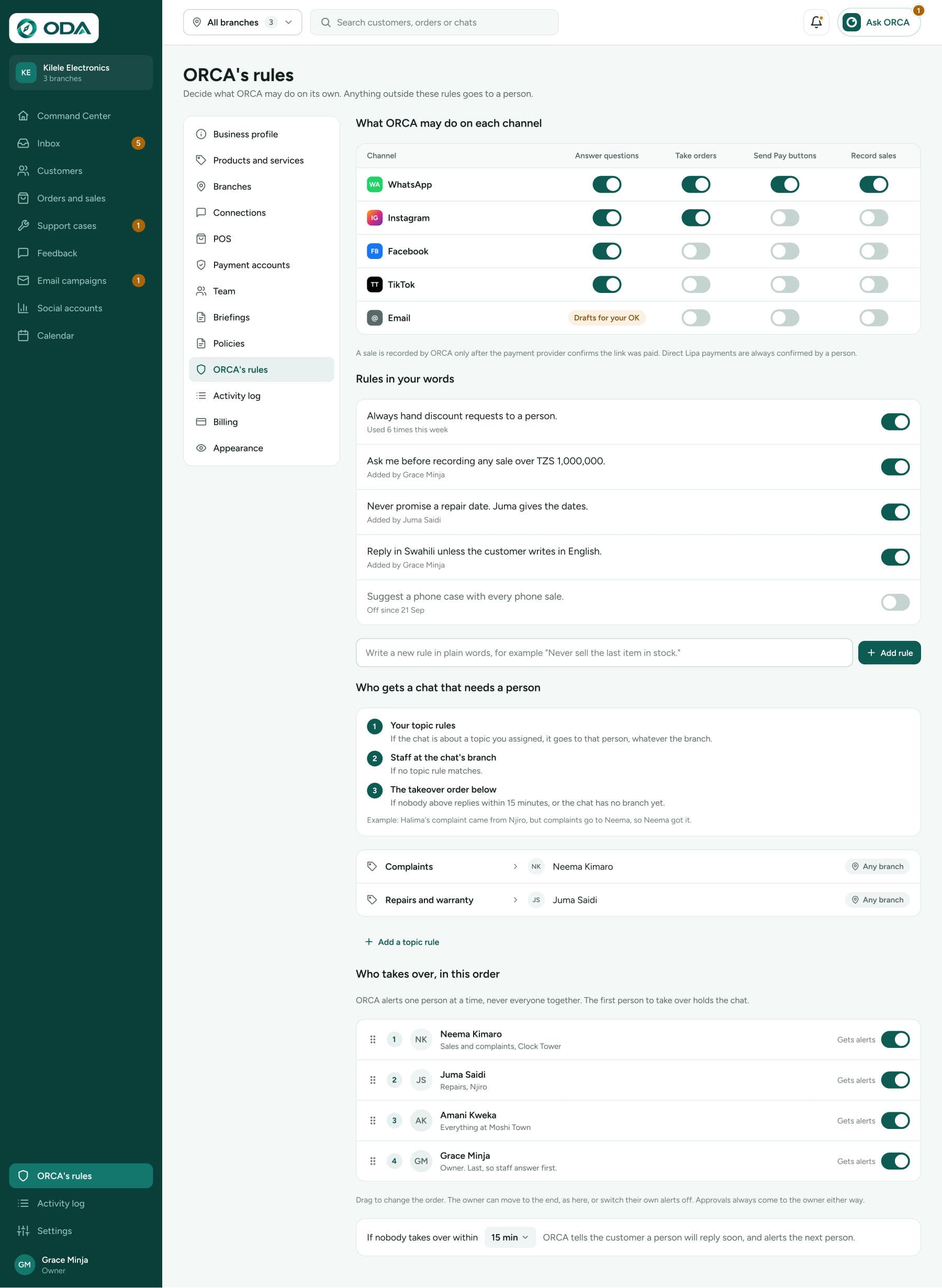Click the Instagram channel icon
Image resolution: width=942 pixels, height=1288 pixels.
coord(375,218)
